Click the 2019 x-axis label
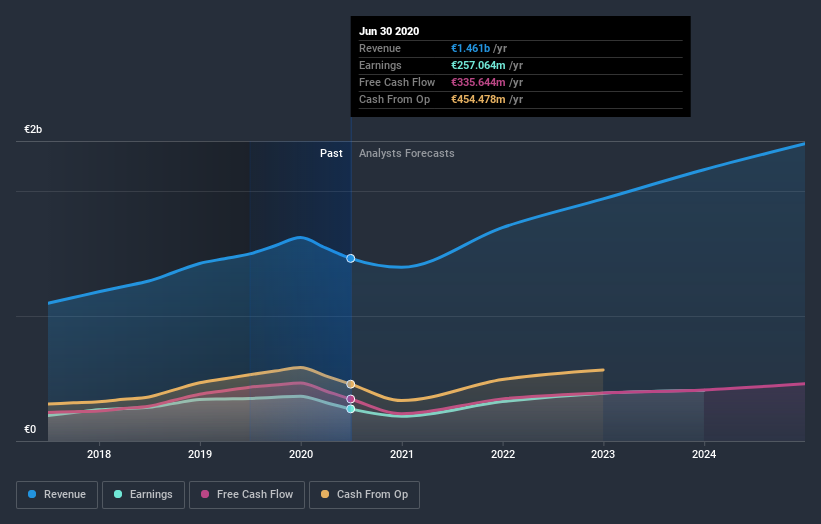Viewport: 821px width, 524px height. click(200, 454)
